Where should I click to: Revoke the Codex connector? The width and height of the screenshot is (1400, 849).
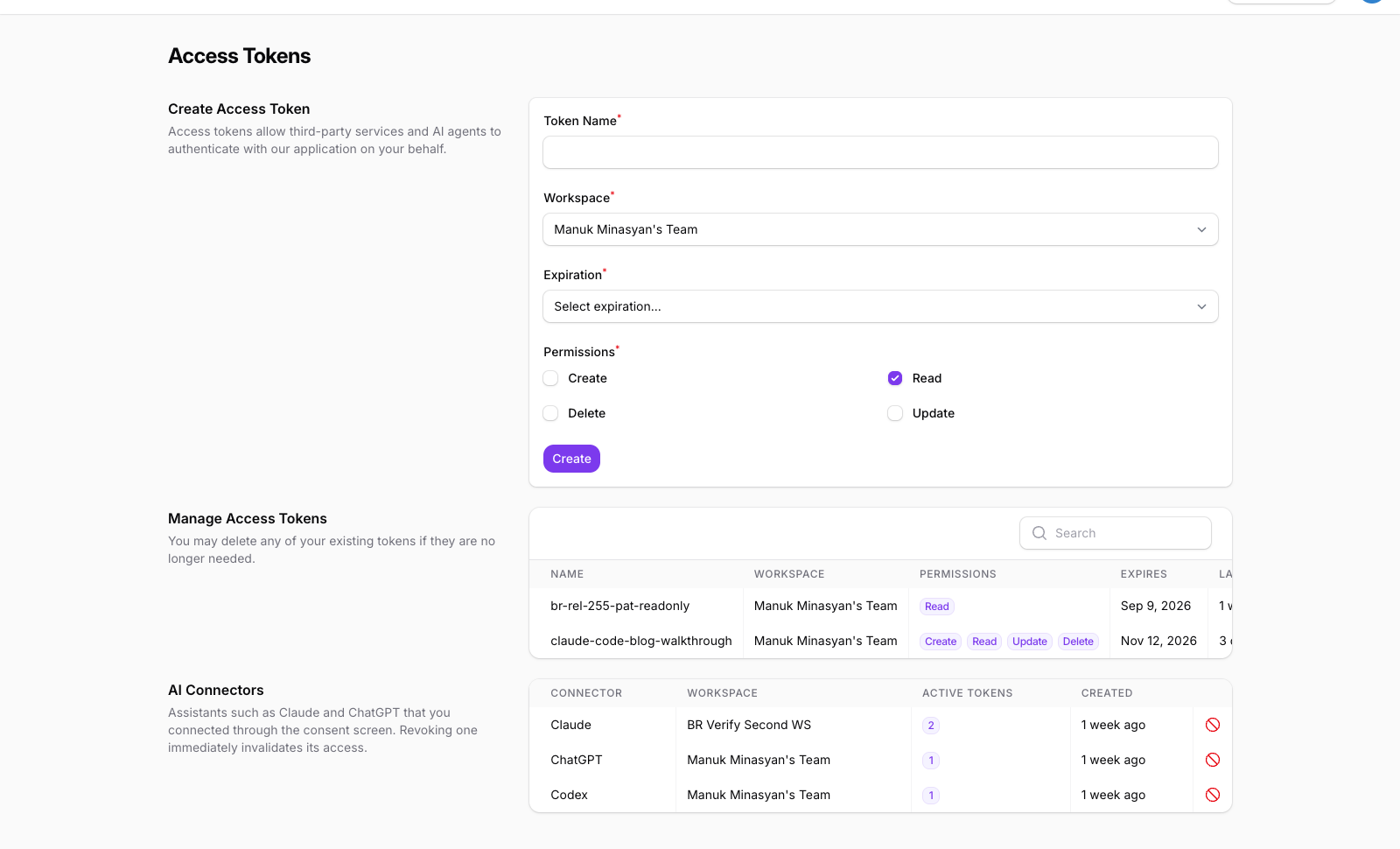coord(1213,795)
